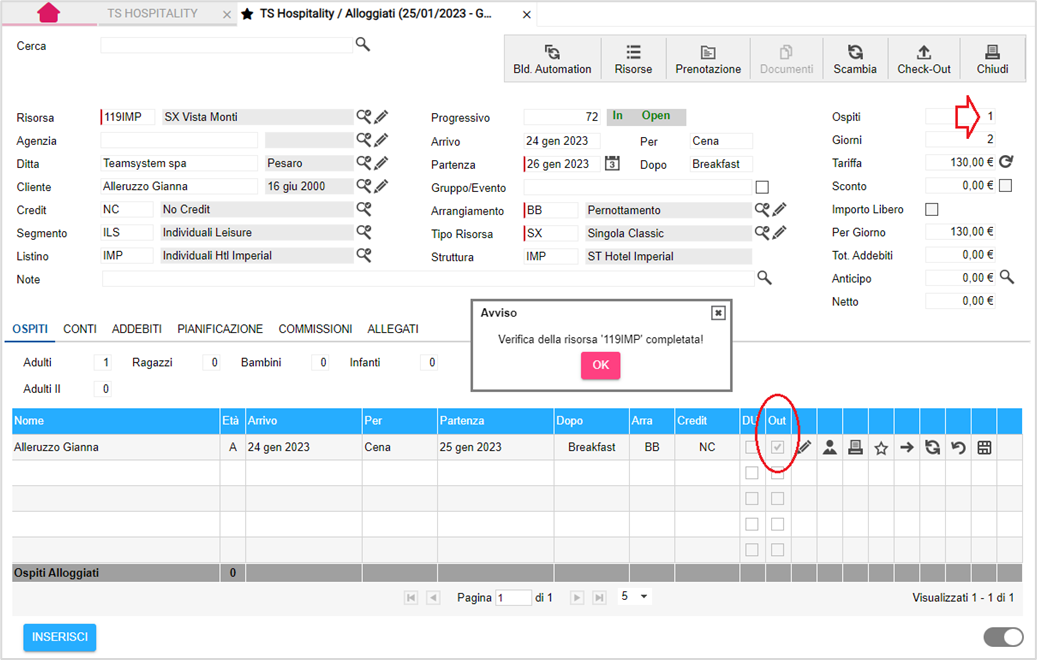Switch to the PIANIFICAZIONE tab

coord(220,329)
